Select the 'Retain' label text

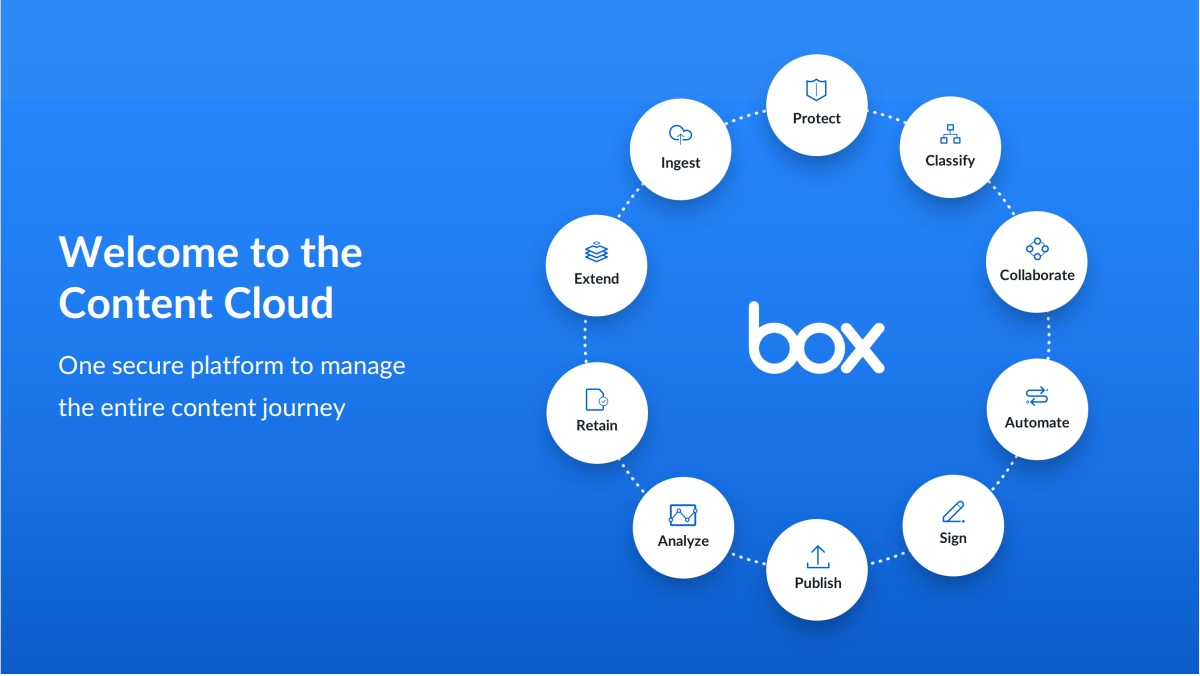coord(597,425)
